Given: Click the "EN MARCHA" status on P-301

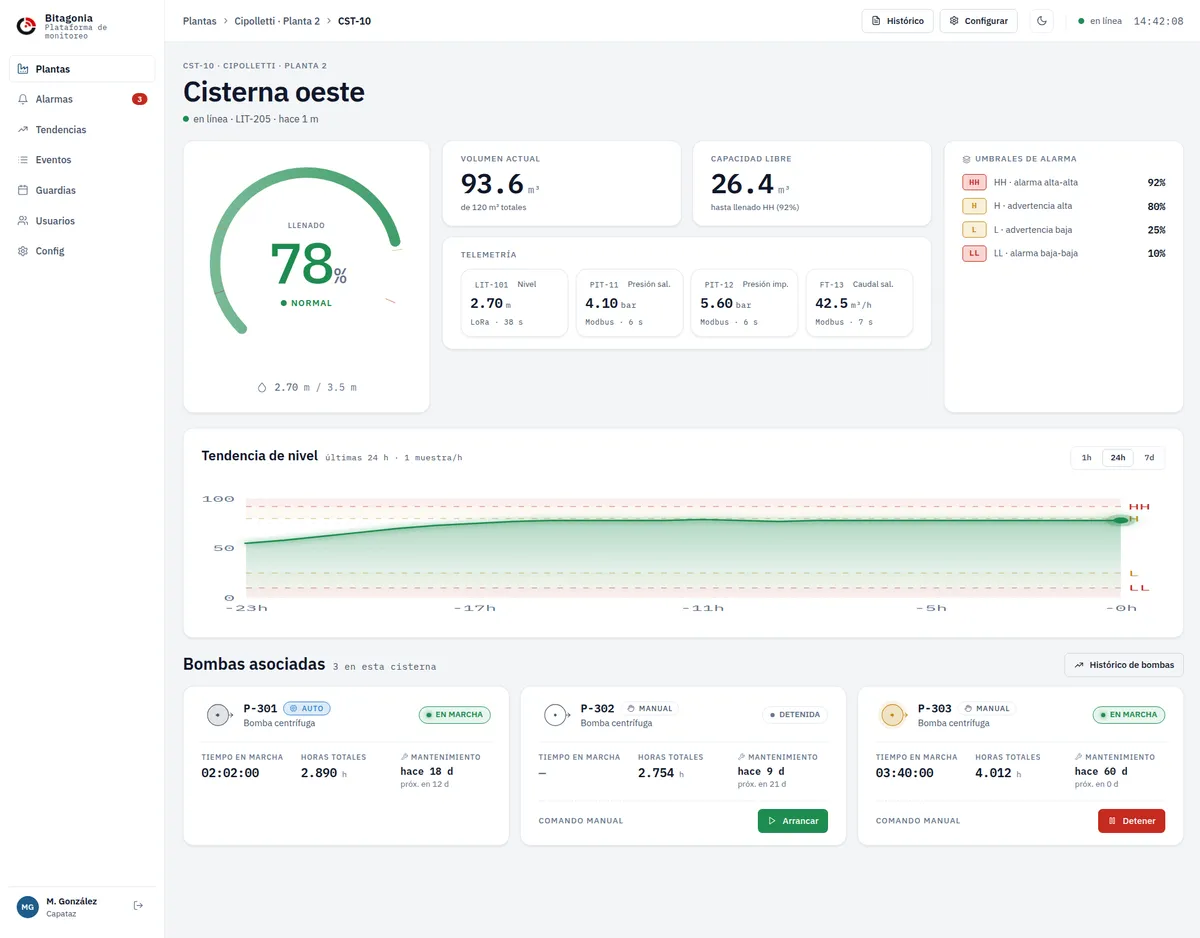Looking at the screenshot, I should click(455, 715).
